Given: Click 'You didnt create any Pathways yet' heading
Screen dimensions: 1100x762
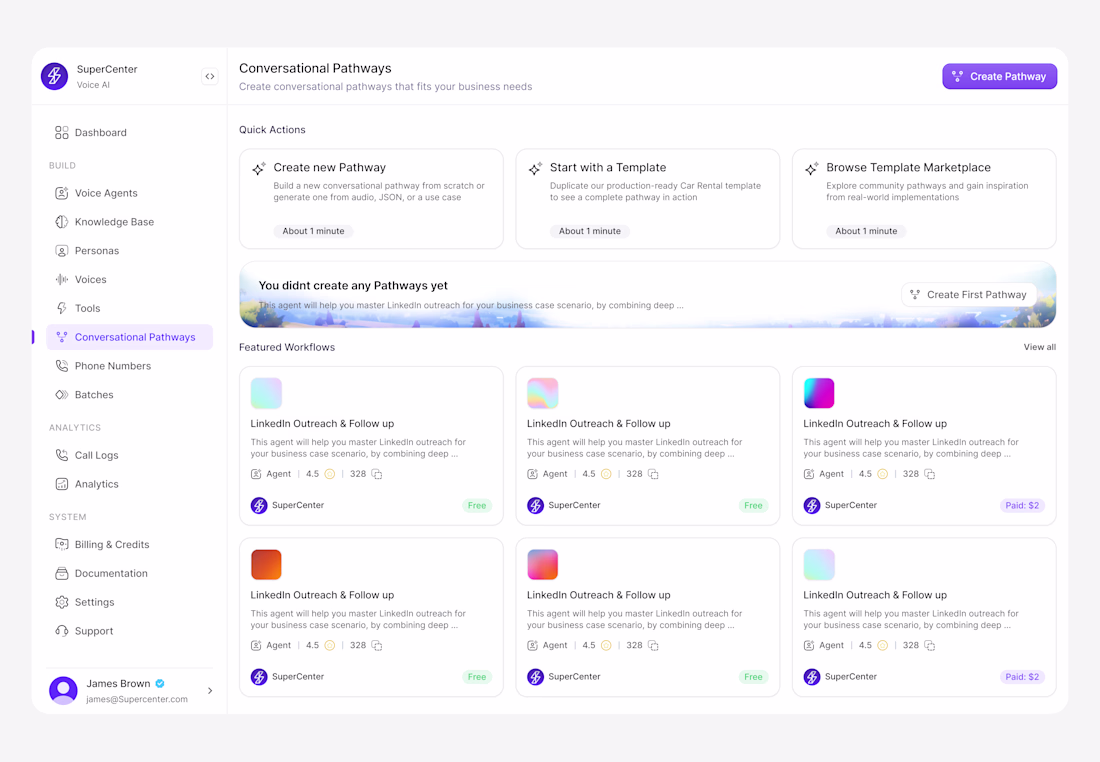Looking at the screenshot, I should (x=353, y=286).
